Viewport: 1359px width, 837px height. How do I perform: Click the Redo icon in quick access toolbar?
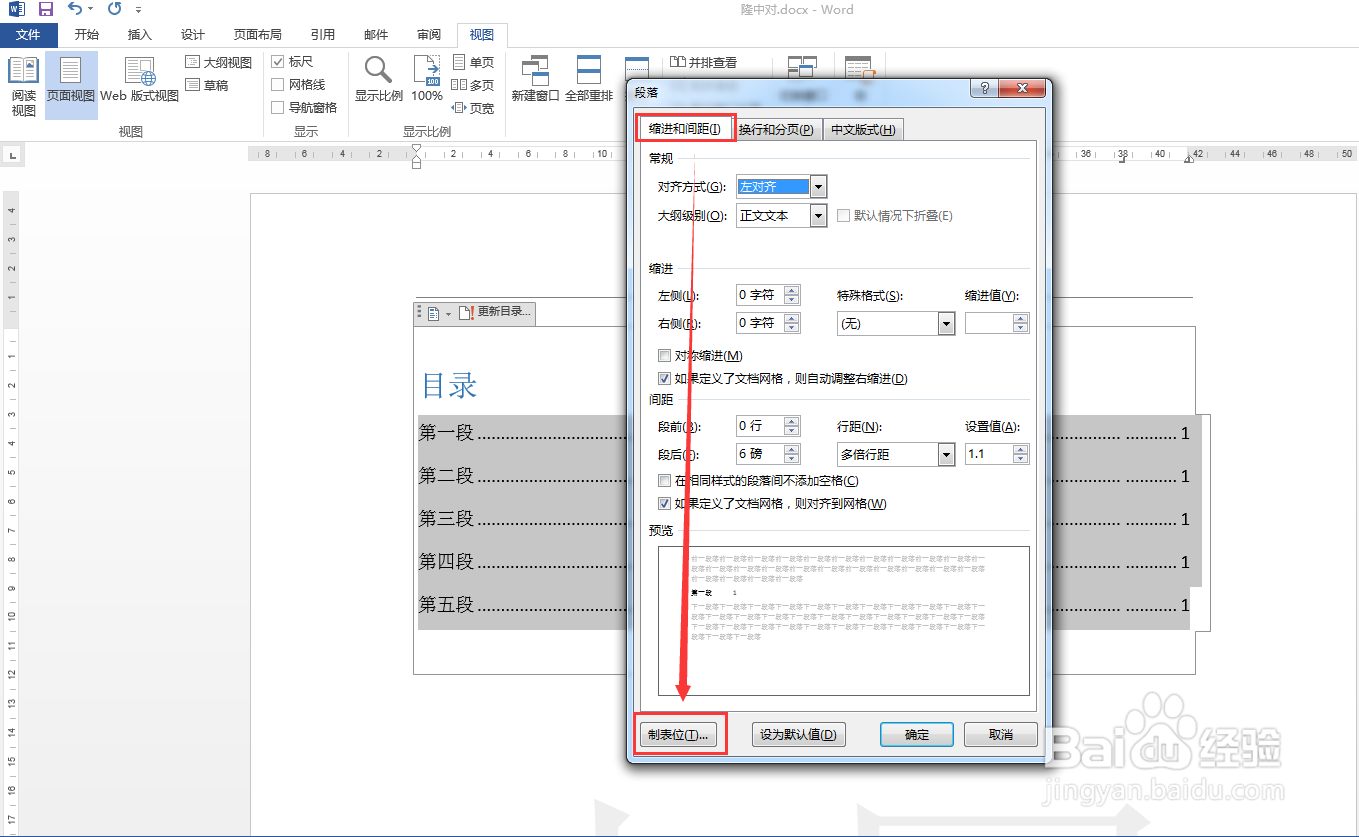[115, 9]
